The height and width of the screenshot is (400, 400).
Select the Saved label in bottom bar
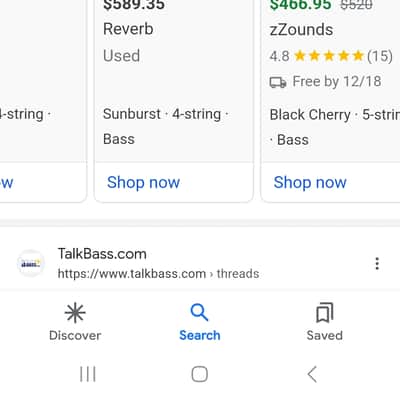[x=324, y=335]
